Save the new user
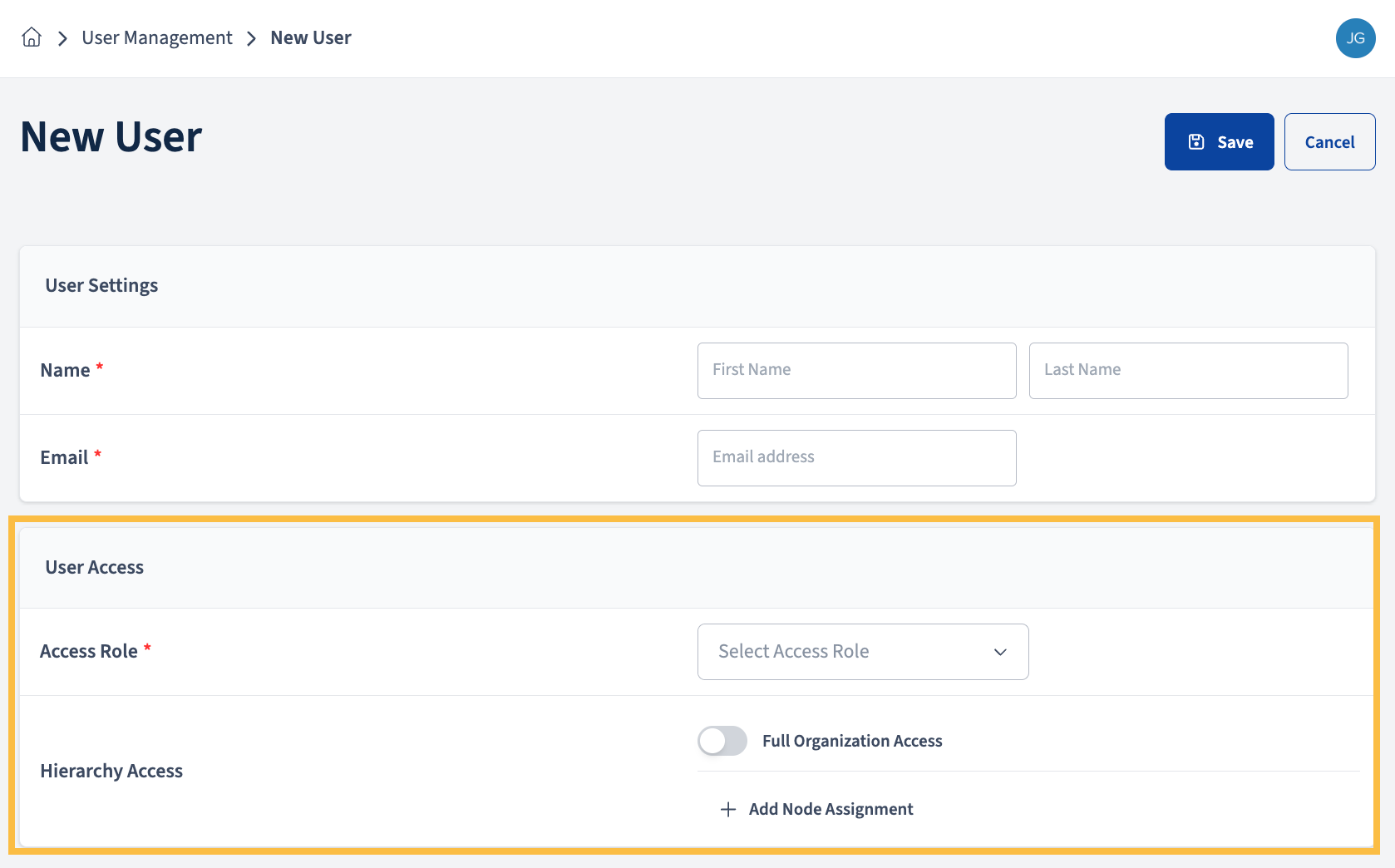1395x868 pixels. click(x=1219, y=142)
